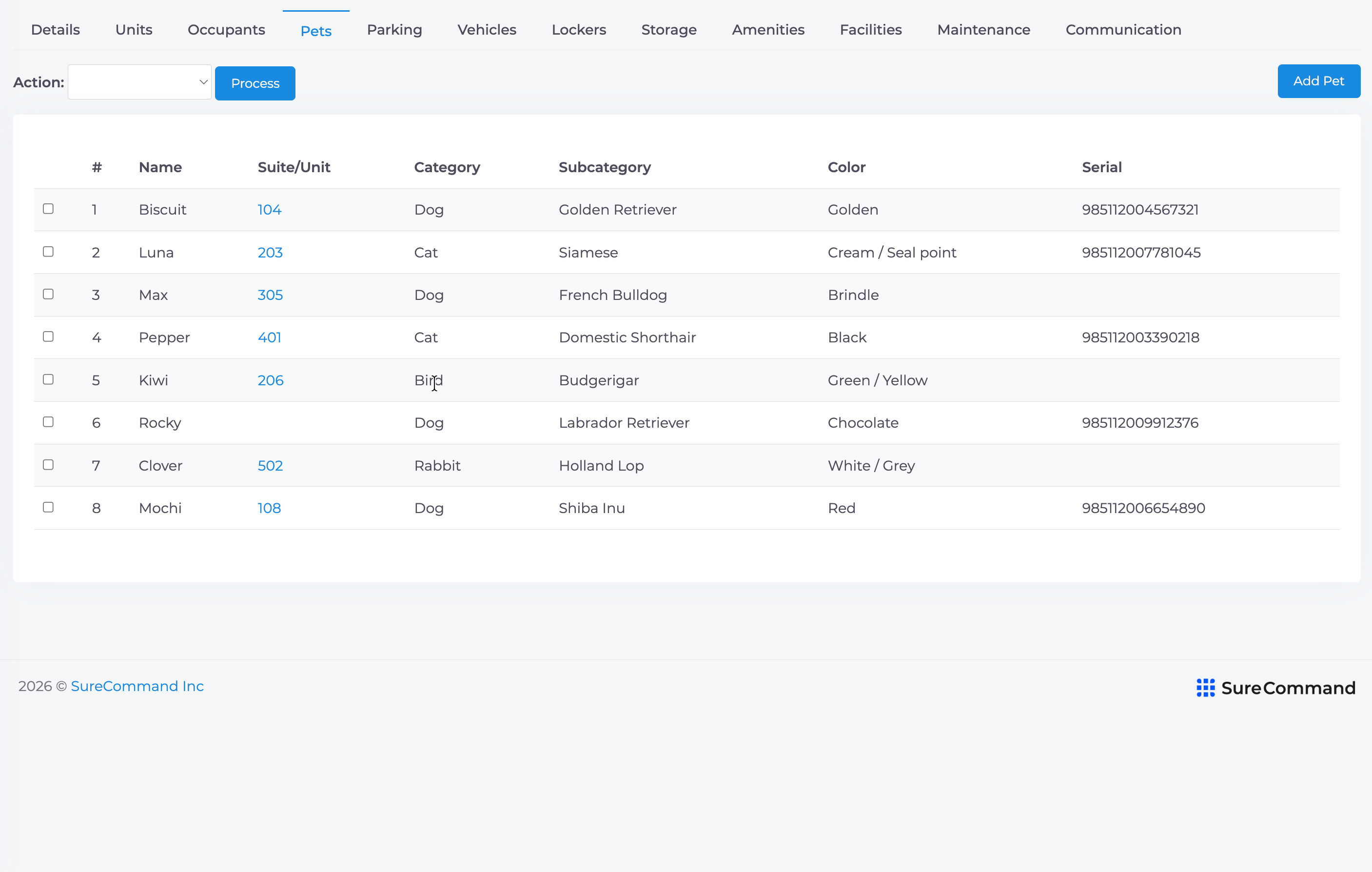The image size is (1372, 872).
Task: Click unit link 206 for Kiwi
Action: (271, 380)
